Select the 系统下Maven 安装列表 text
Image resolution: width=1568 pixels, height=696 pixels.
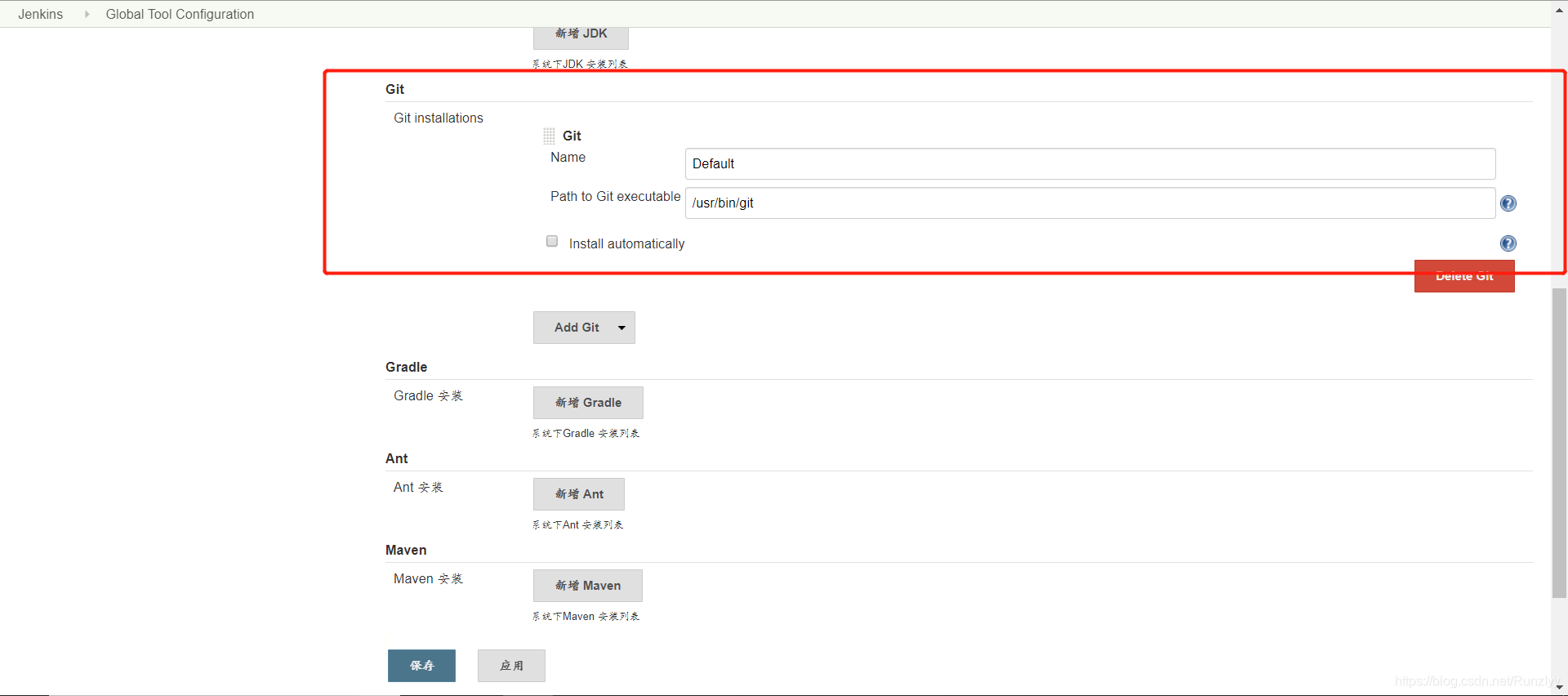pyautogui.click(x=586, y=617)
